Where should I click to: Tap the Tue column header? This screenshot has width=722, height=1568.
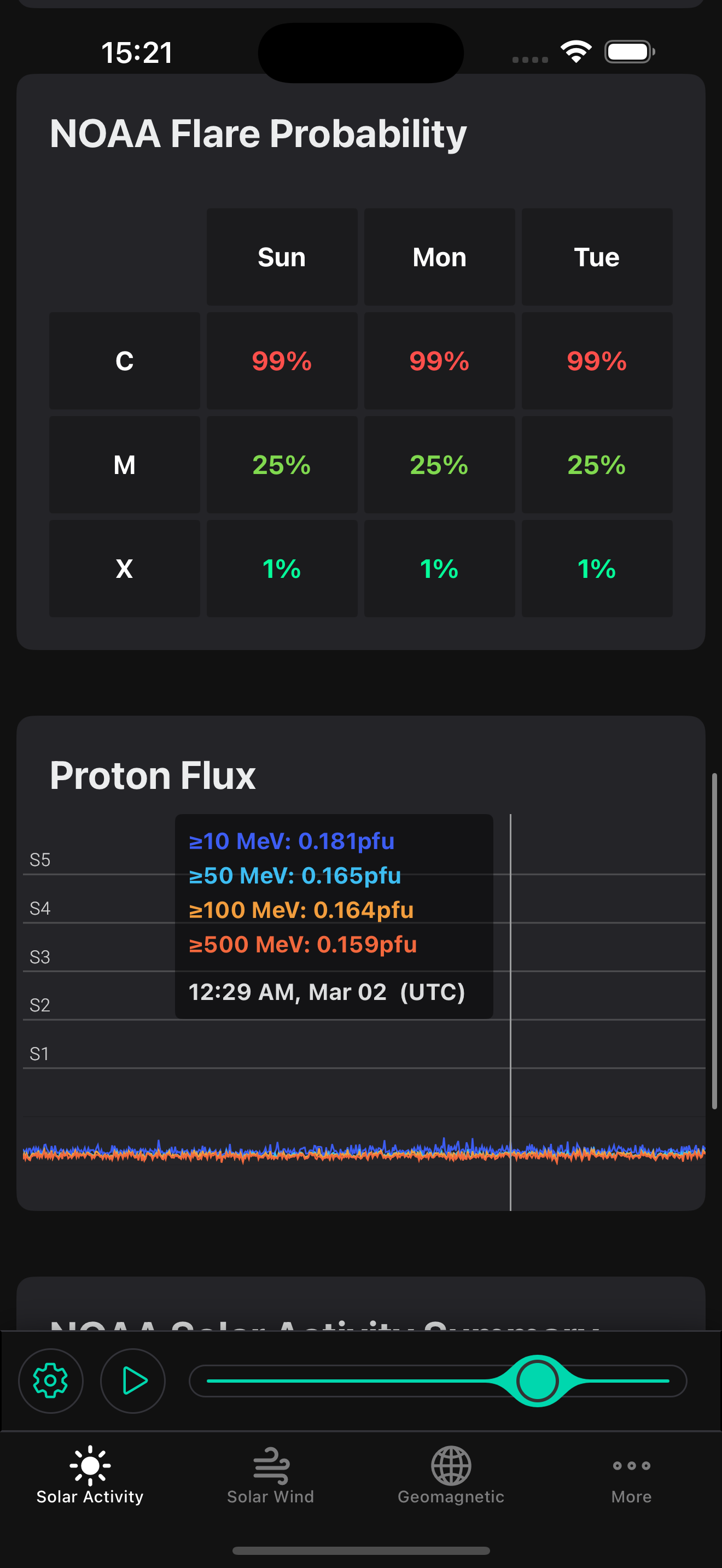click(597, 257)
